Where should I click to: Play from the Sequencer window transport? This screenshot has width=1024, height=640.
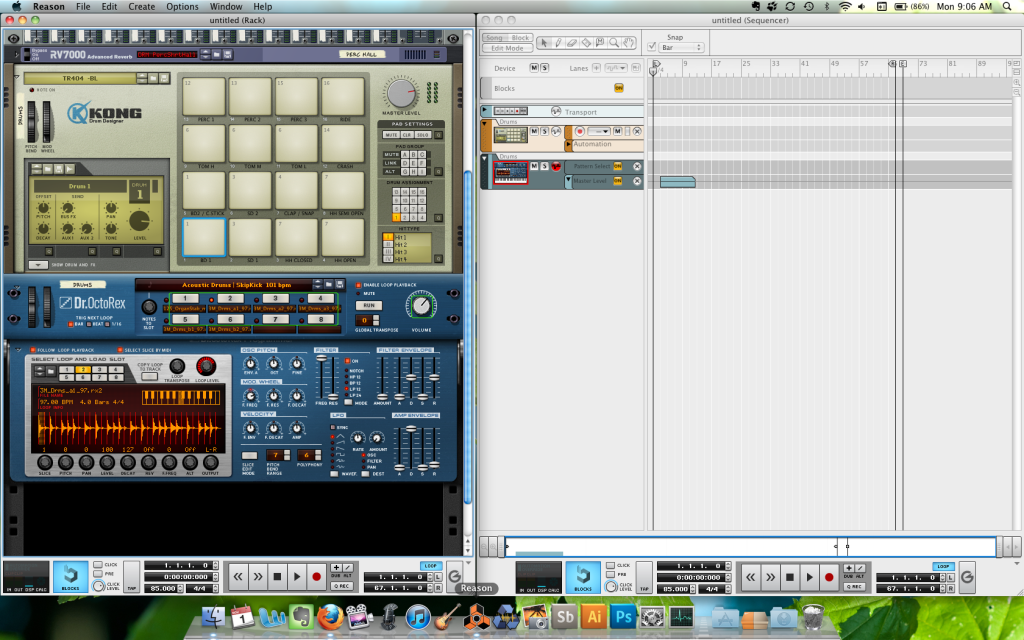809,577
